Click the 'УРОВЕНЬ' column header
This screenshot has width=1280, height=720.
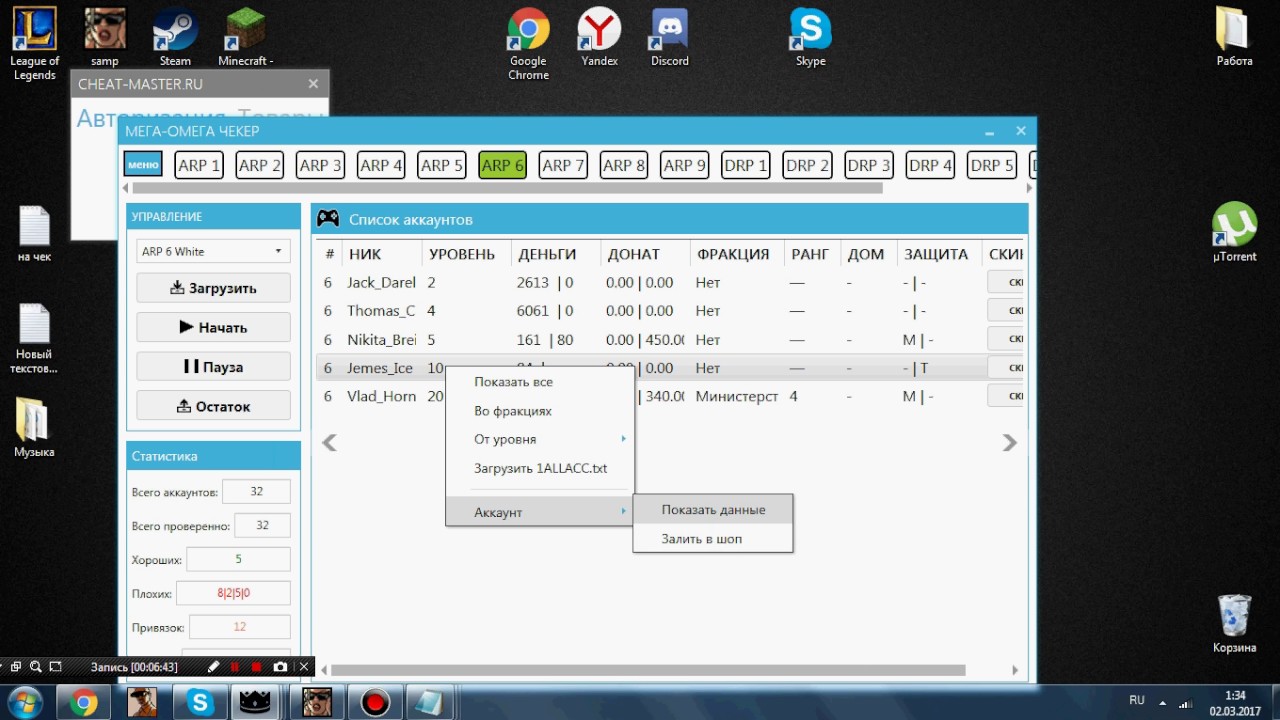pos(461,254)
